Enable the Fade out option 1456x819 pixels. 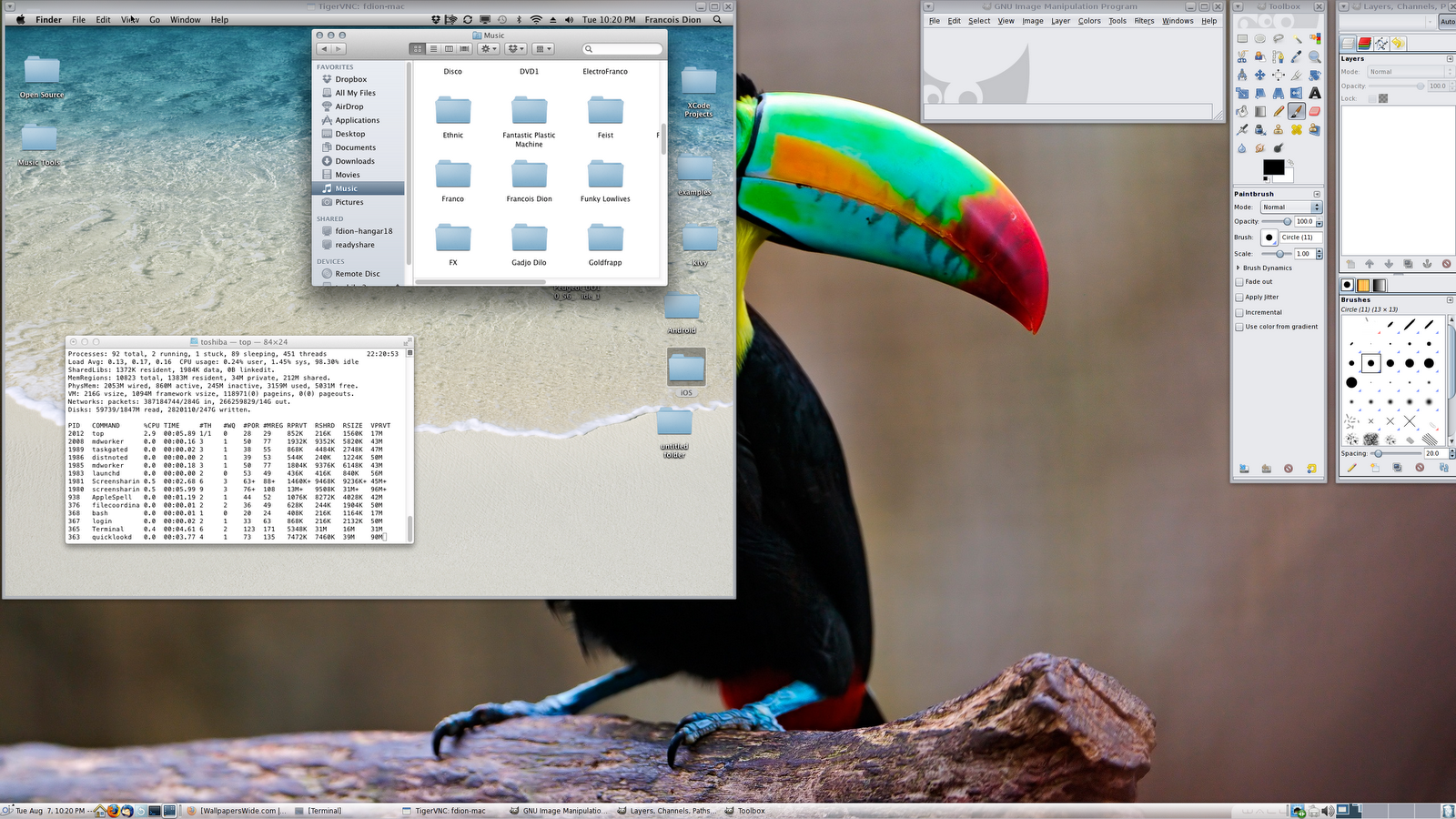tap(1239, 282)
